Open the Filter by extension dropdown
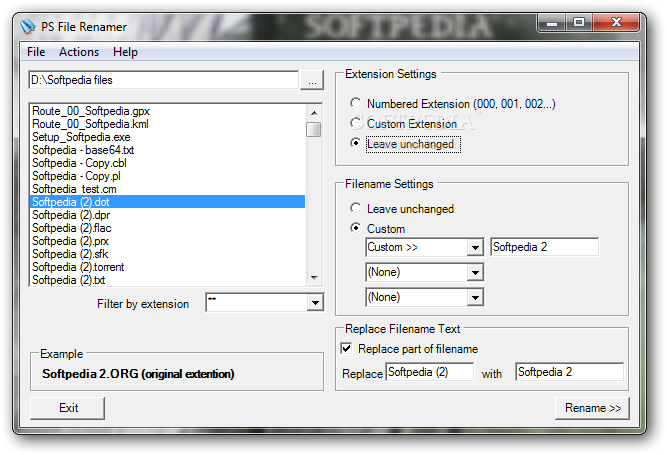The width and height of the screenshot is (667, 455). tap(315, 303)
